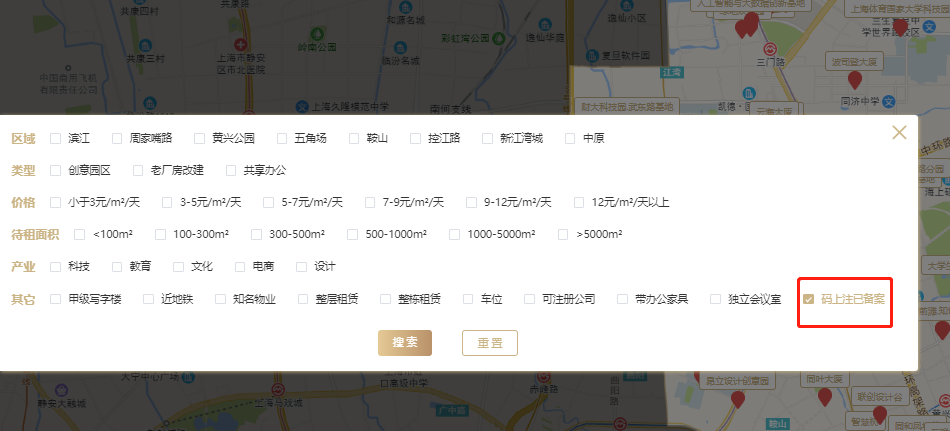Click the 岭南公园 park icon

pos(316,33)
